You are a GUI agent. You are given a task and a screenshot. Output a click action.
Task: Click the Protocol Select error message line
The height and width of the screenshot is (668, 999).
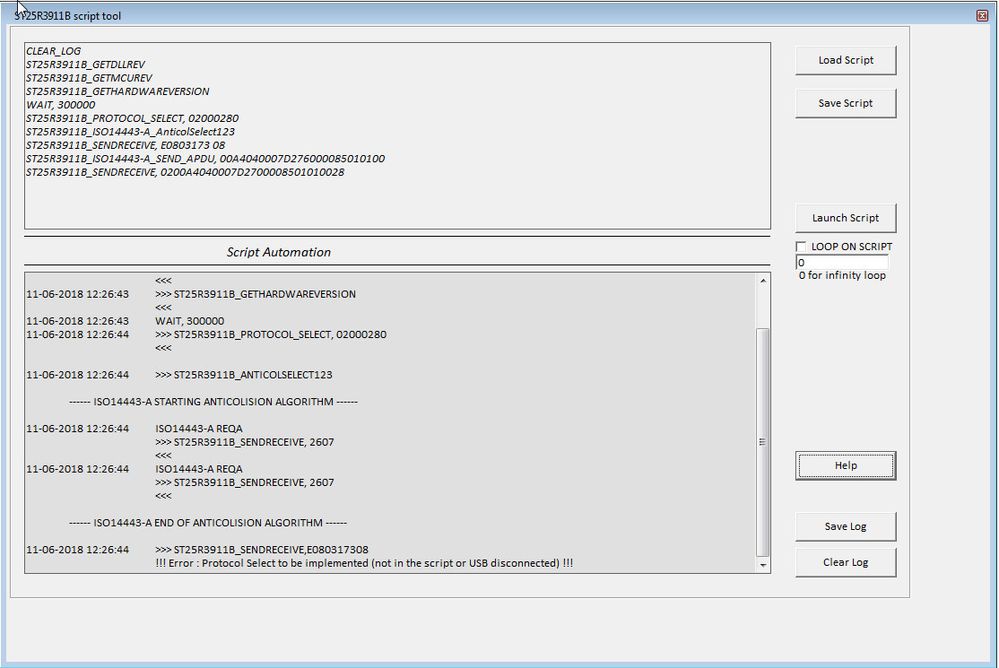coord(364,563)
